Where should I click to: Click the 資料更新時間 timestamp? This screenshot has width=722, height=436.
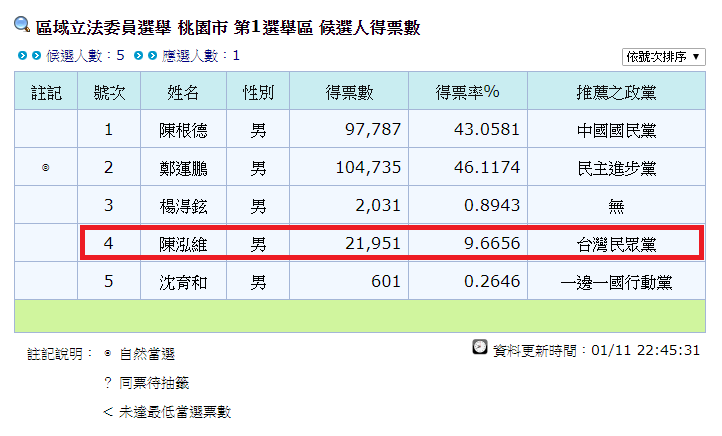[x=596, y=350]
